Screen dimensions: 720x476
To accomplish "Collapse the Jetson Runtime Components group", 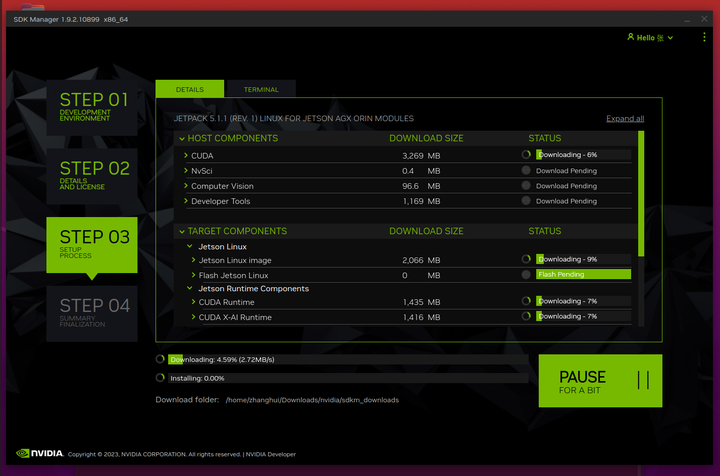I will [190, 288].
